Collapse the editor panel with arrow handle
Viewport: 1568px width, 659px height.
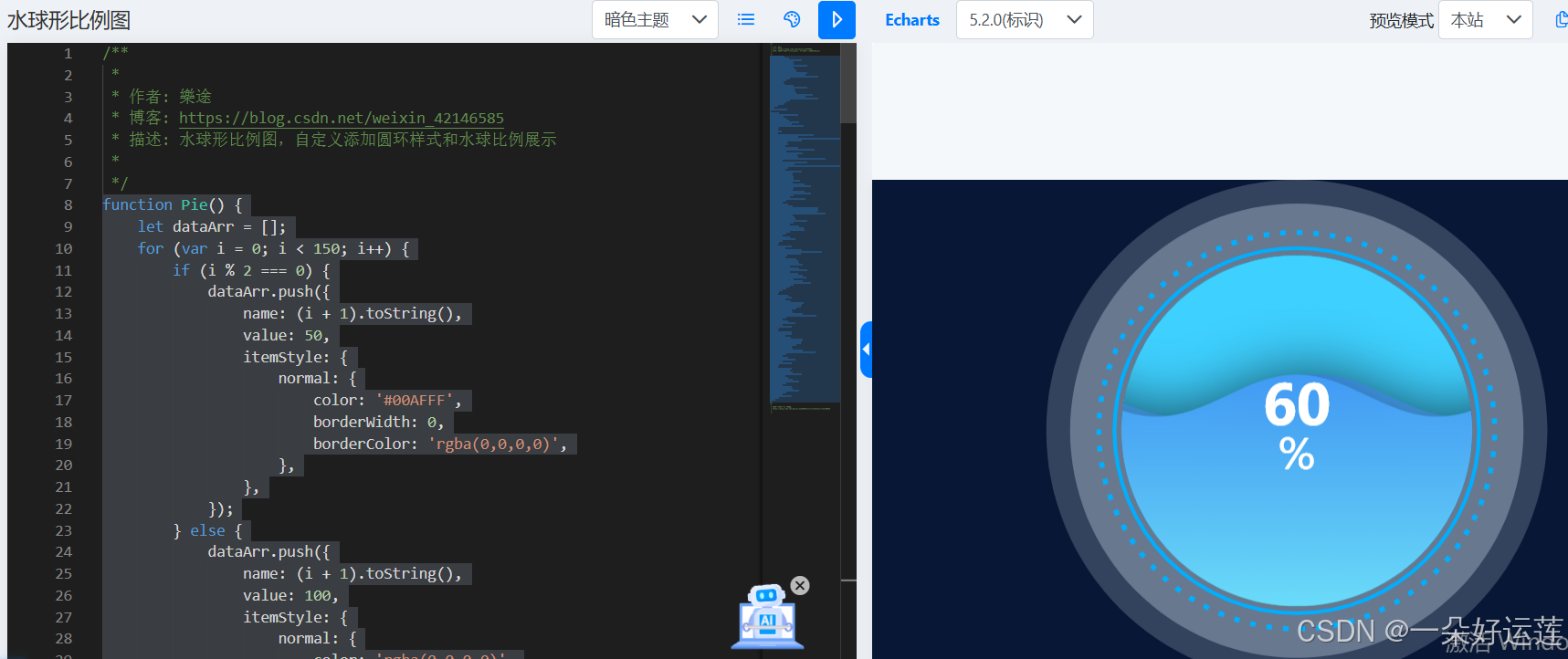coord(866,350)
